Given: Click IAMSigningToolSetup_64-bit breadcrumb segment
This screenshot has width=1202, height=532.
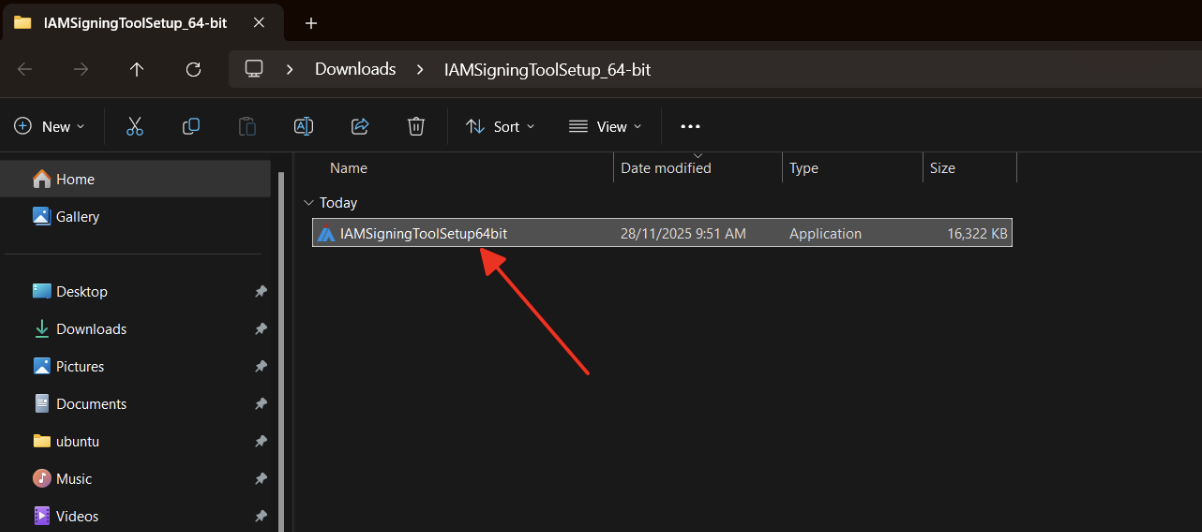Looking at the screenshot, I should (547, 69).
